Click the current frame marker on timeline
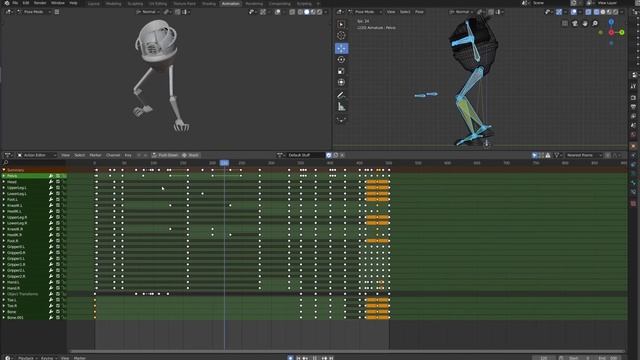The height and width of the screenshot is (360, 640). 224,163
